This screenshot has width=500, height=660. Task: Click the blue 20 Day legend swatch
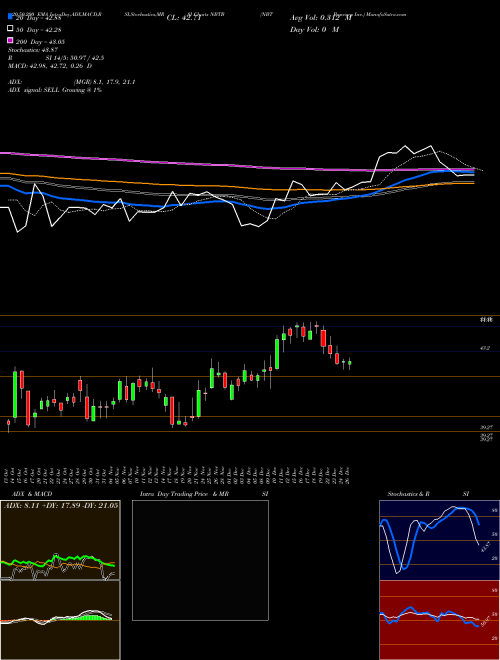(10, 17)
